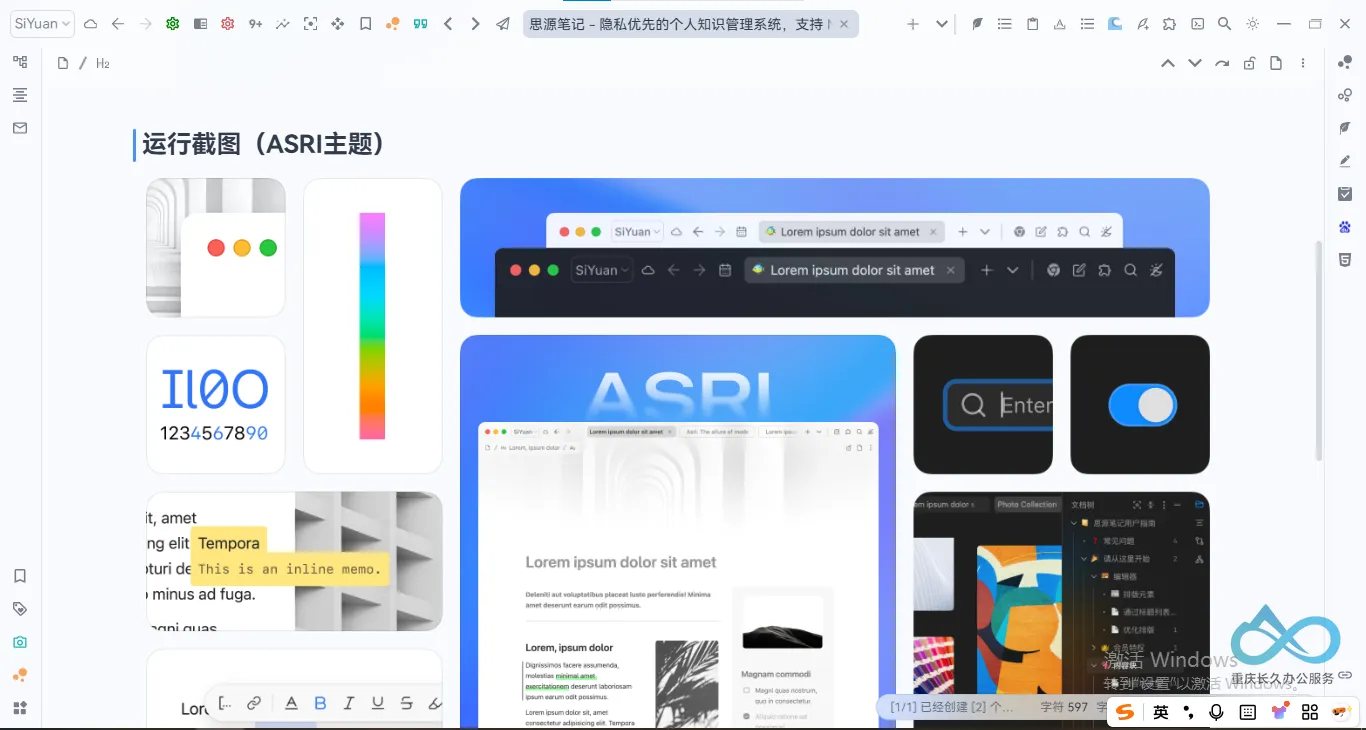The width and height of the screenshot is (1366, 730).
Task: Click the orange dots icon in top toolbar
Action: [x=393, y=24]
